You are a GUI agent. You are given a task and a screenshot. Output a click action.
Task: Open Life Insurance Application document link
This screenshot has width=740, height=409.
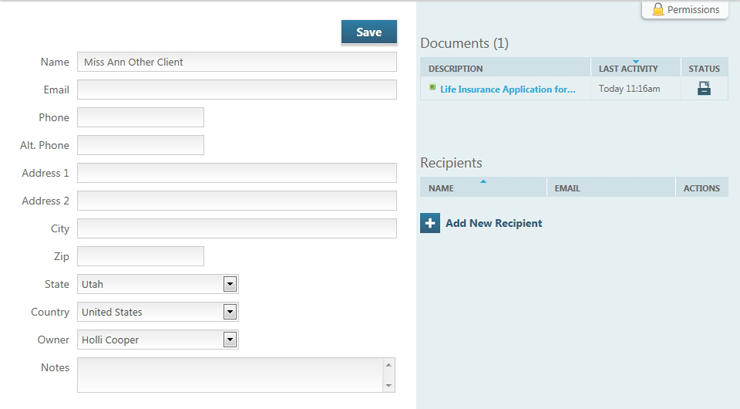pos(507,89)
